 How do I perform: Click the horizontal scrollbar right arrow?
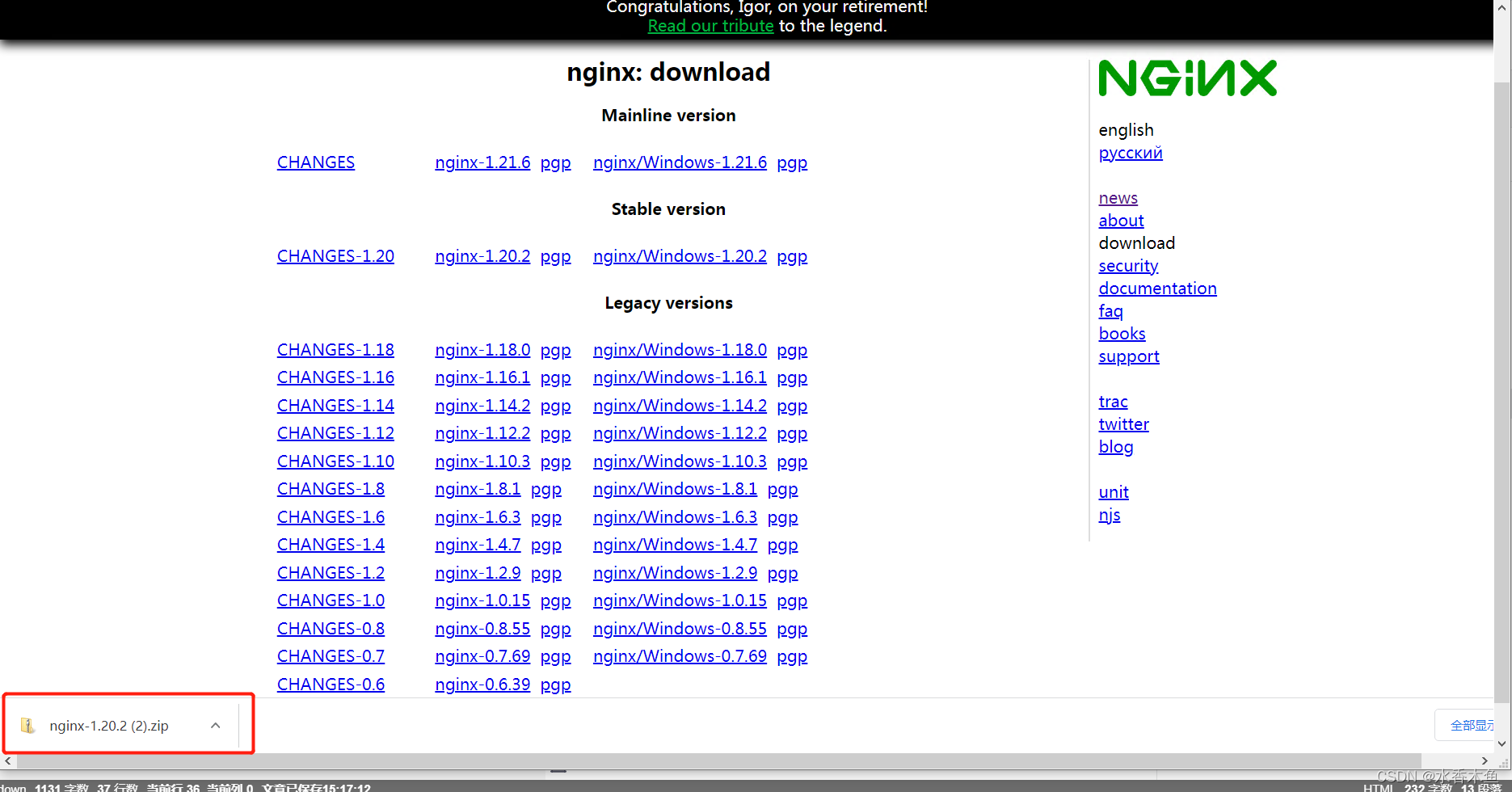pos(1485,760)
